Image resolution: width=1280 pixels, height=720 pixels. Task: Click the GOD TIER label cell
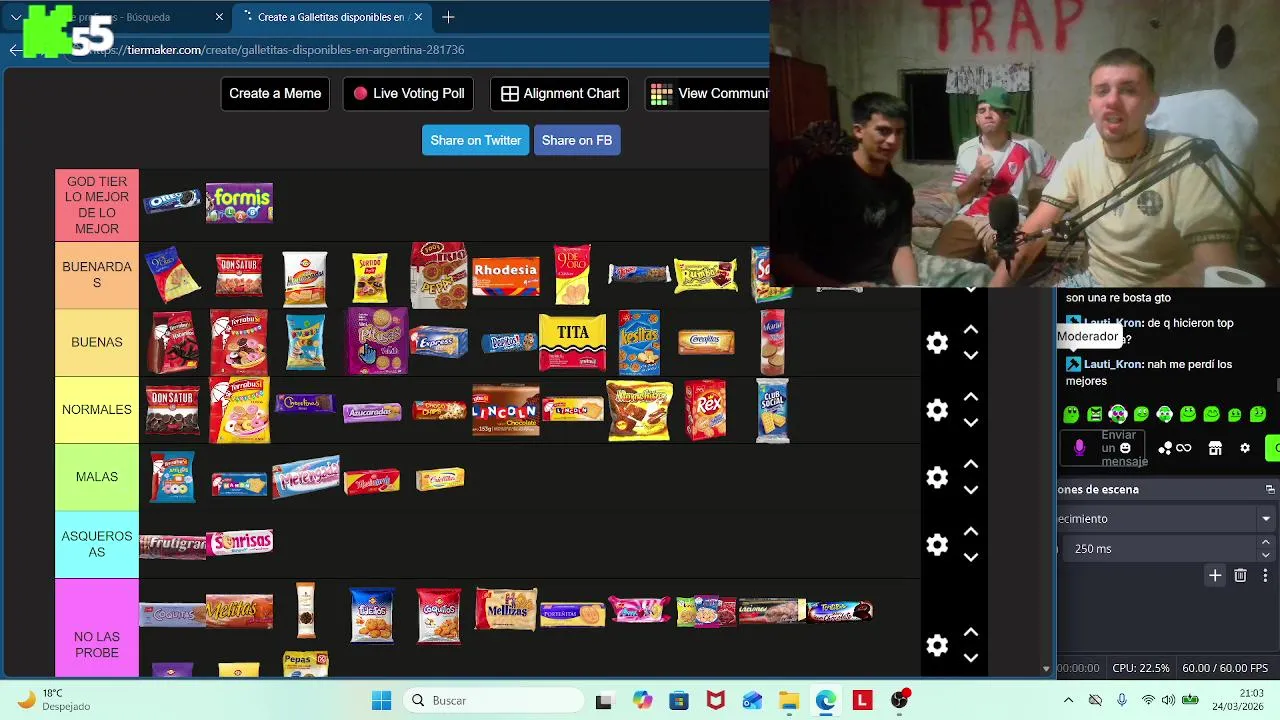(97, 205)
